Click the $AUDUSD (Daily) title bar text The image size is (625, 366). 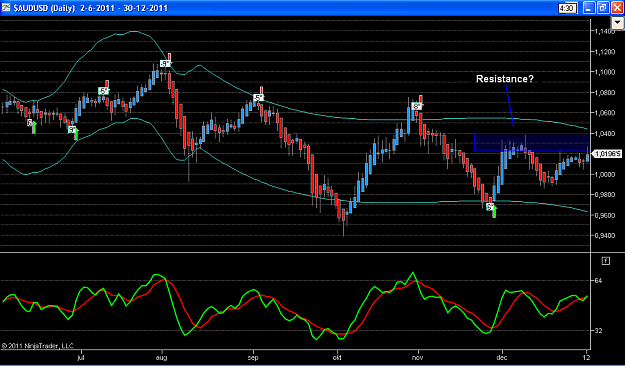(x=44, y=8)
